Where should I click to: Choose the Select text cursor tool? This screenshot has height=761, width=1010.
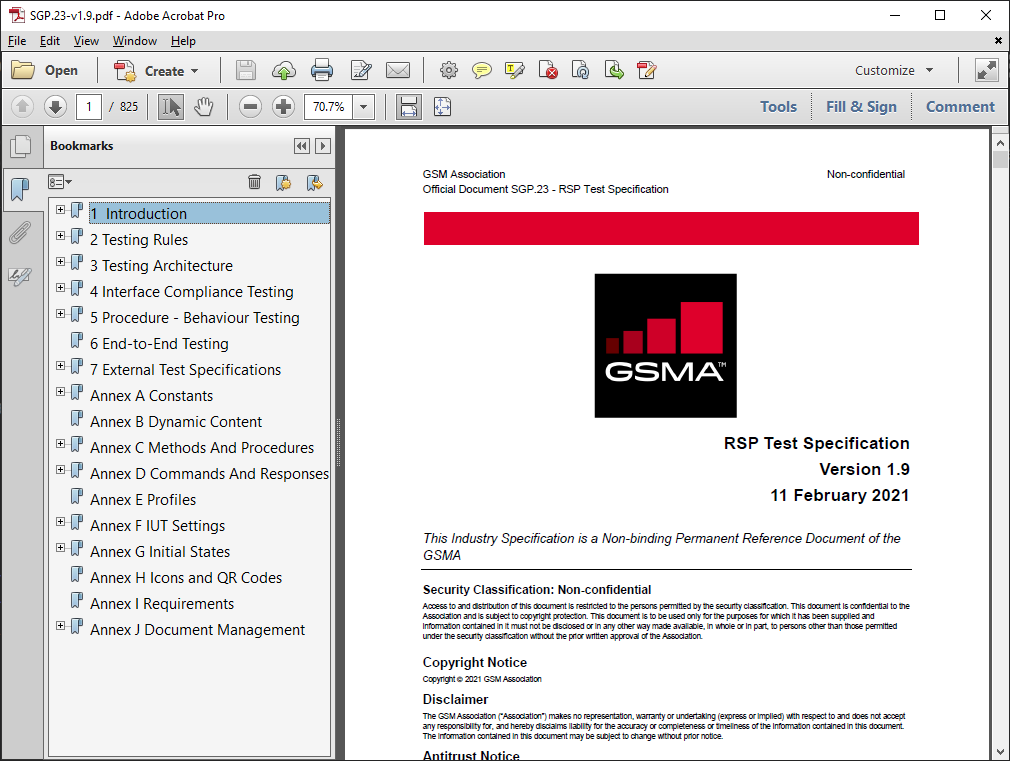(171, 106)
